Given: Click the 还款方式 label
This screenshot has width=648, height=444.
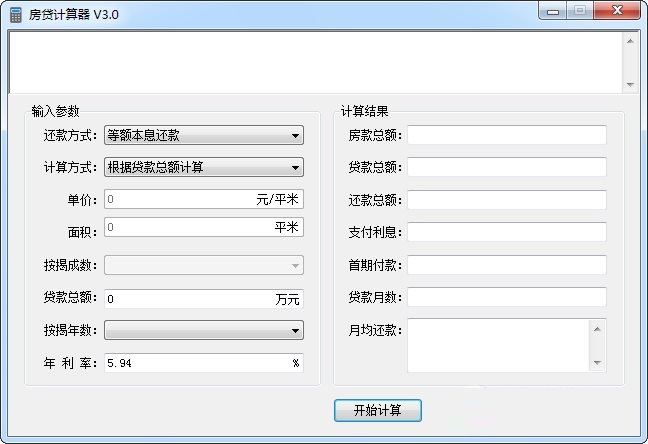Looking at the screenshot, I should pyautogui.click(x=70, y=135).
